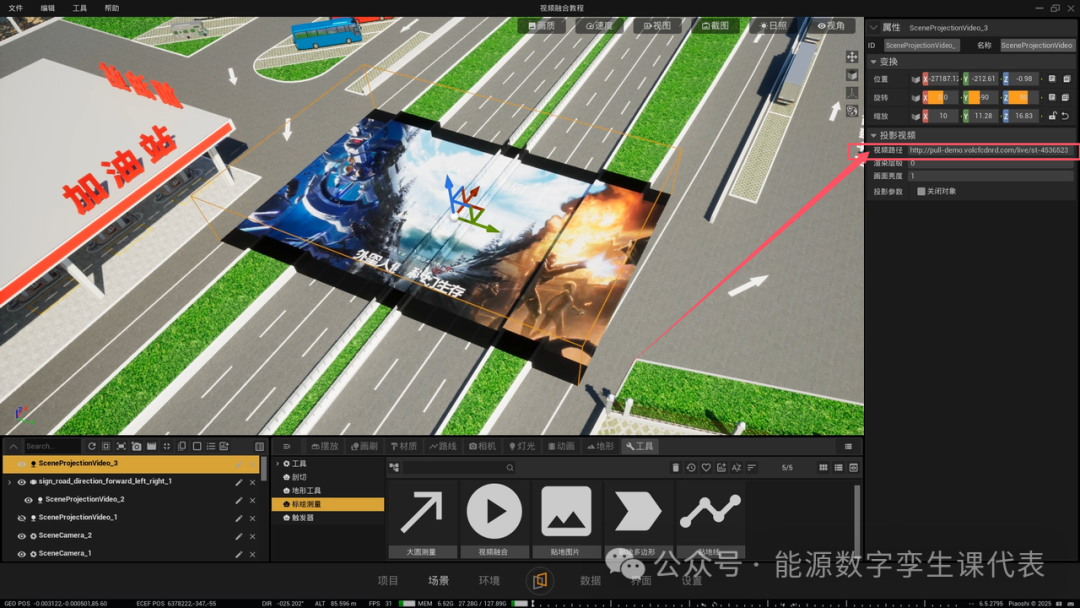This screenshot has width=1080, height=608.
Task: Hide SceneCamera_1 with its eye icon
Action: (x=21, y=554)
